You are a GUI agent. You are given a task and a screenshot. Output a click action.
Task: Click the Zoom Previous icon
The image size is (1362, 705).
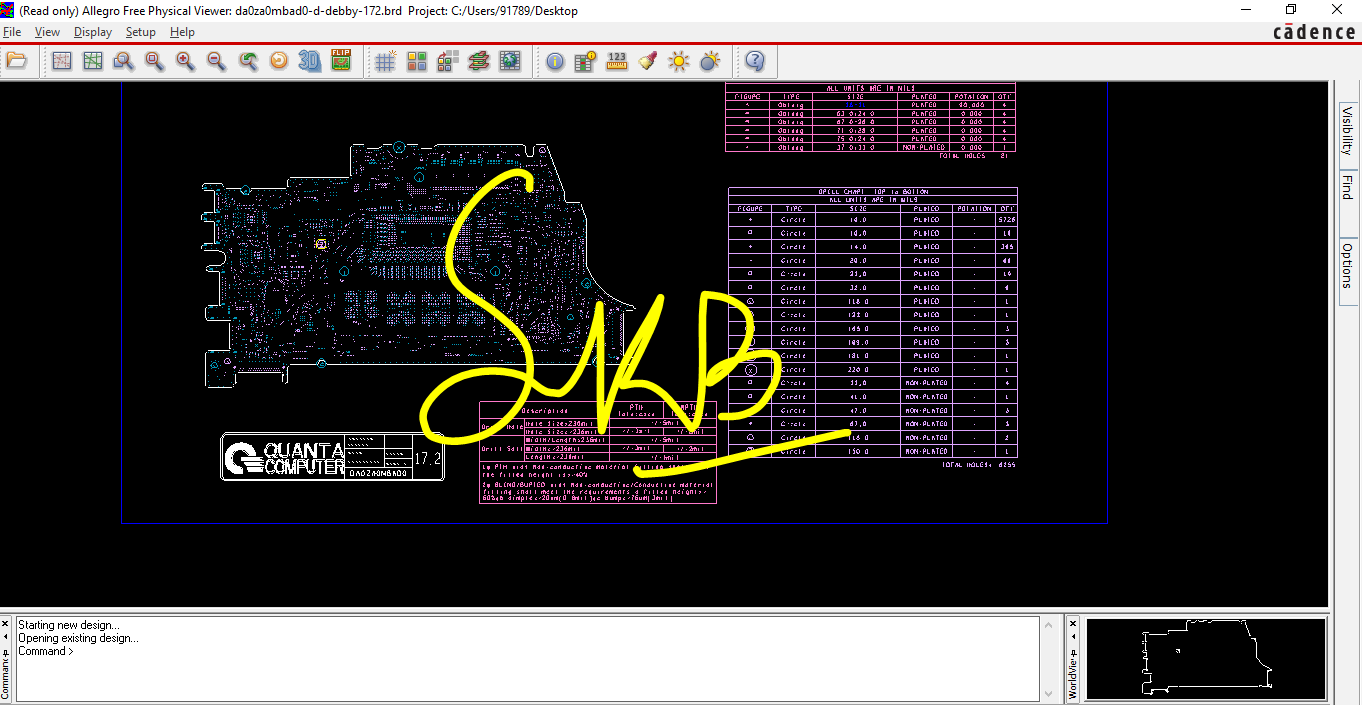coord(248,61)
